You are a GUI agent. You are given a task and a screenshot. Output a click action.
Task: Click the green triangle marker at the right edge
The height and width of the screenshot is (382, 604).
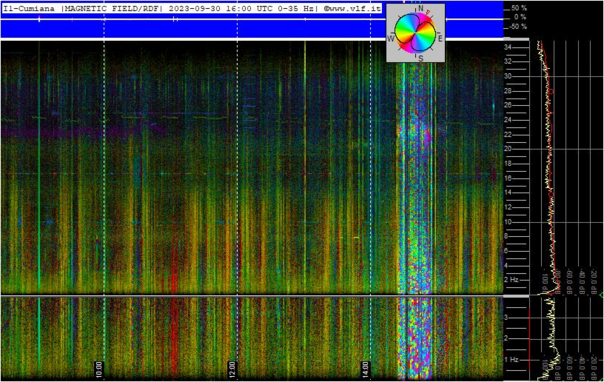pos(602,295)
